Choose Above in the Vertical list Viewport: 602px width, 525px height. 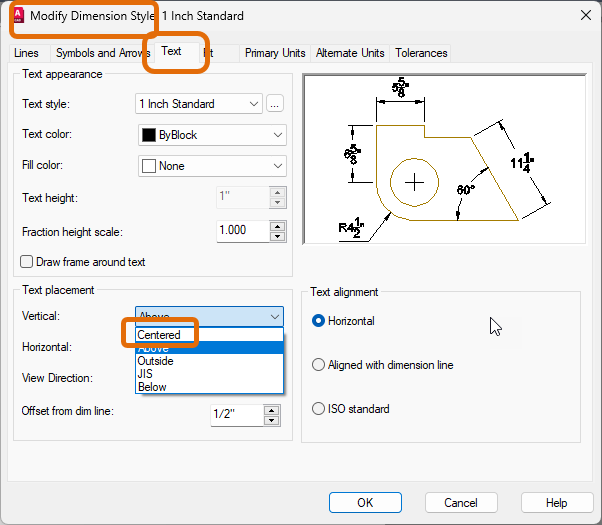coord(209,348)
